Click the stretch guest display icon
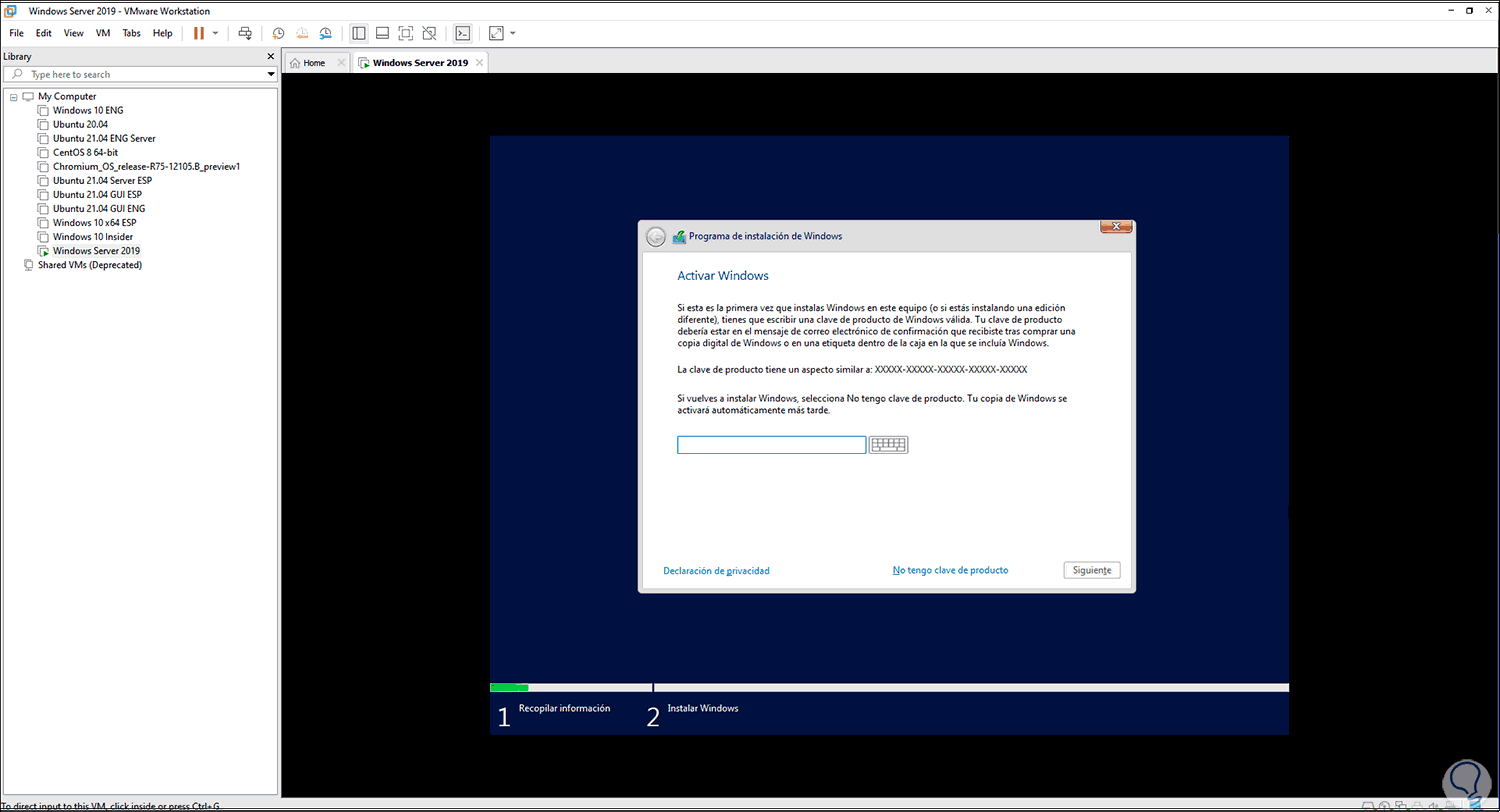Viewport: 1500px width, 812px height. pyautogui.click(x=496, y=33)
